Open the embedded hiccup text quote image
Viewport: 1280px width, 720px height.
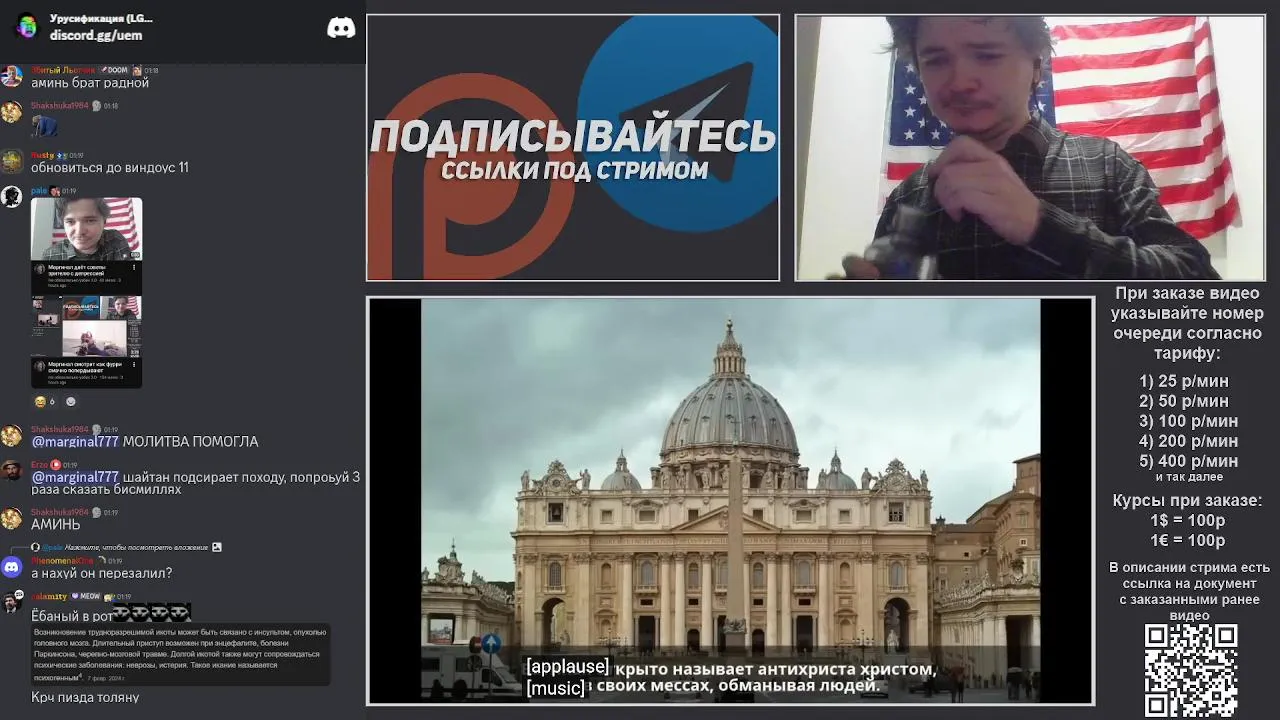coord(180,656)
